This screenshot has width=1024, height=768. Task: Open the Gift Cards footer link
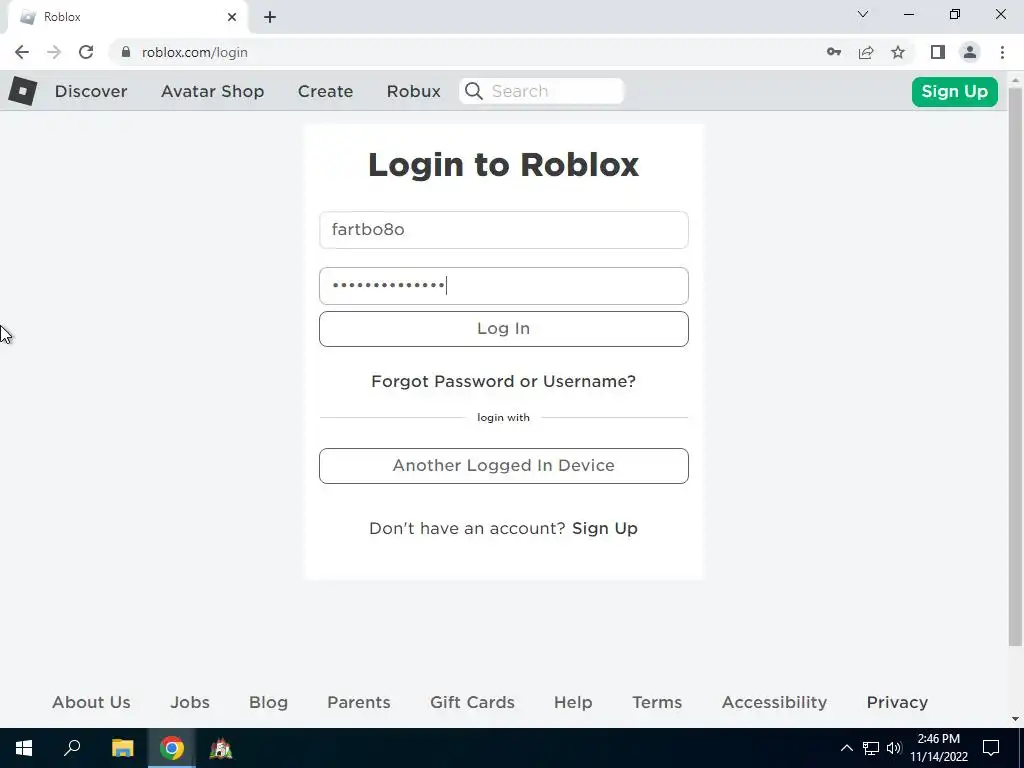click(472, 702)
